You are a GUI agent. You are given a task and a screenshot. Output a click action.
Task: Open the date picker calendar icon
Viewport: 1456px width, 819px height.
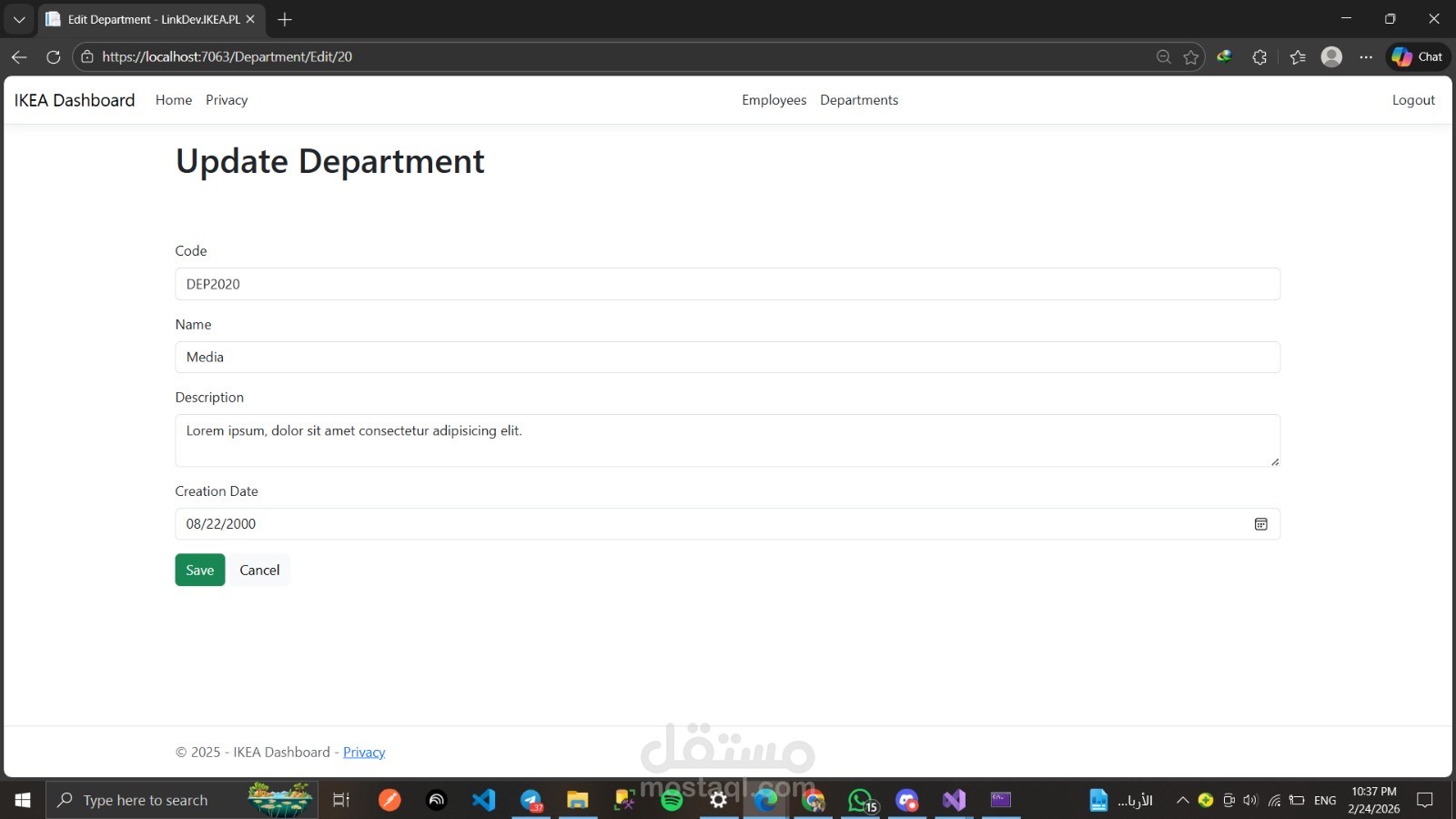pos(1261,524)
